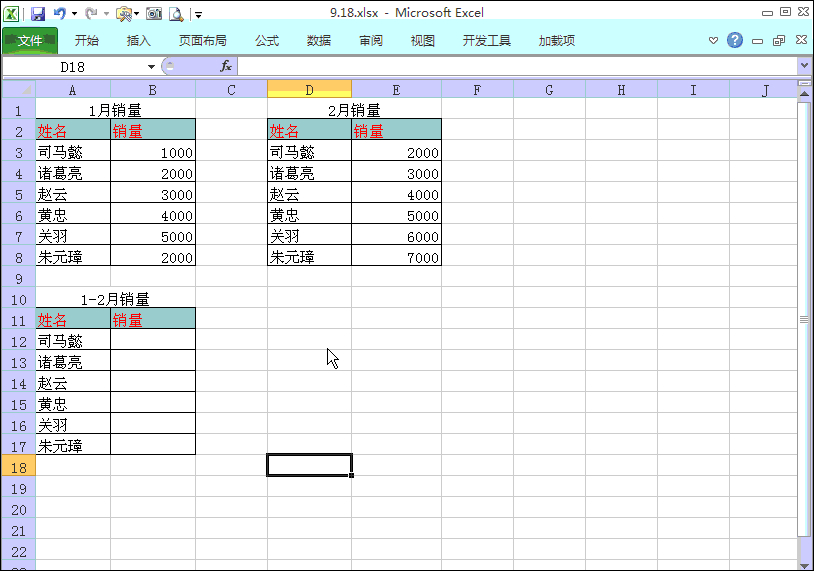Click the greyed redo arrow icon

pyautogui.click(x=91, y=13)
